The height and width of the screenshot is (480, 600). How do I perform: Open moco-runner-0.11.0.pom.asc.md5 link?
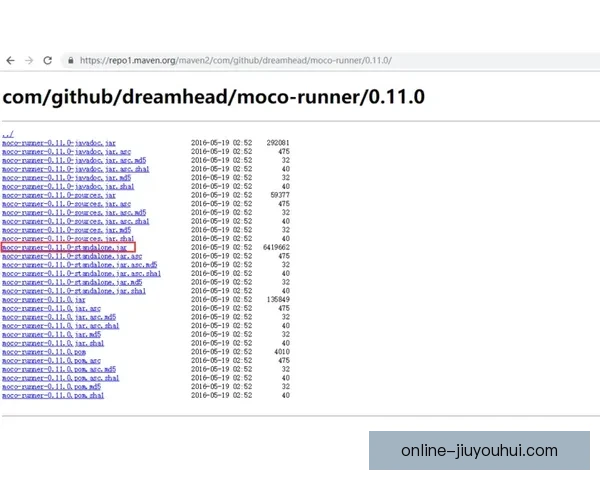click(59, 369)
